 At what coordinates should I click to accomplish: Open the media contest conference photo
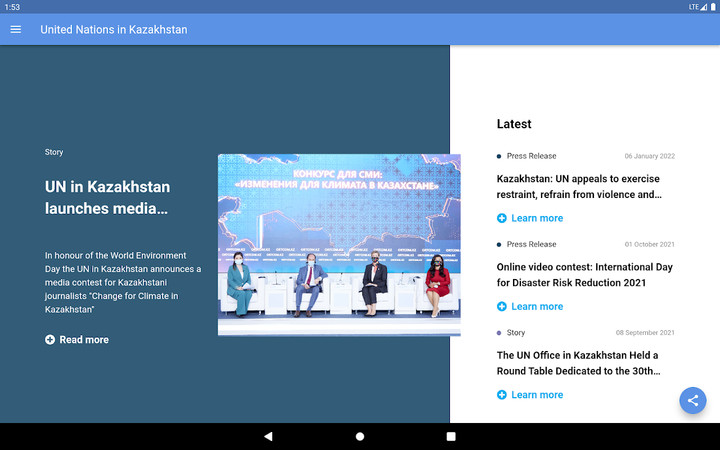(339, 244)
